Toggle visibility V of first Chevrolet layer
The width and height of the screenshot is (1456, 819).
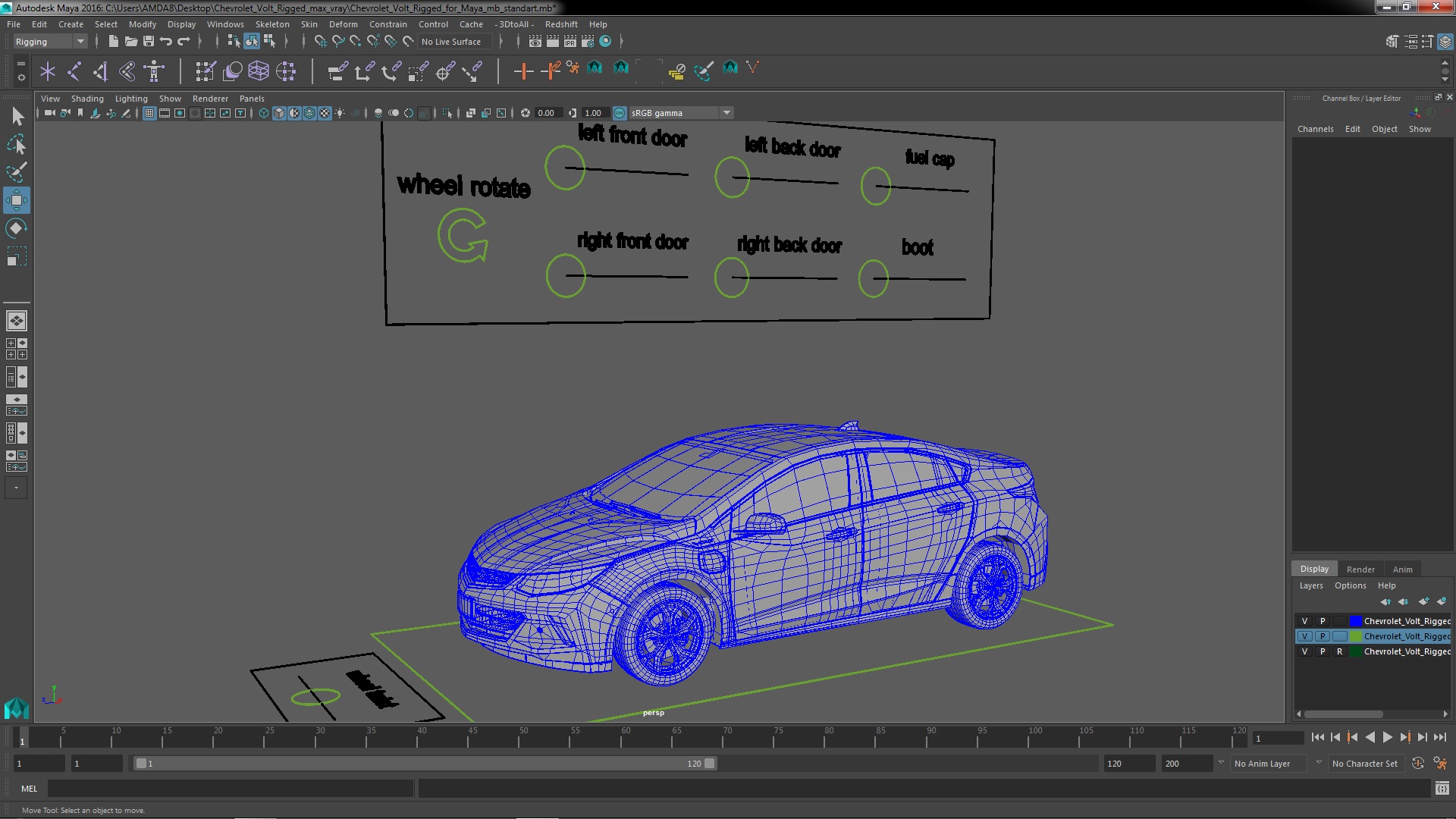[1304, 621]
